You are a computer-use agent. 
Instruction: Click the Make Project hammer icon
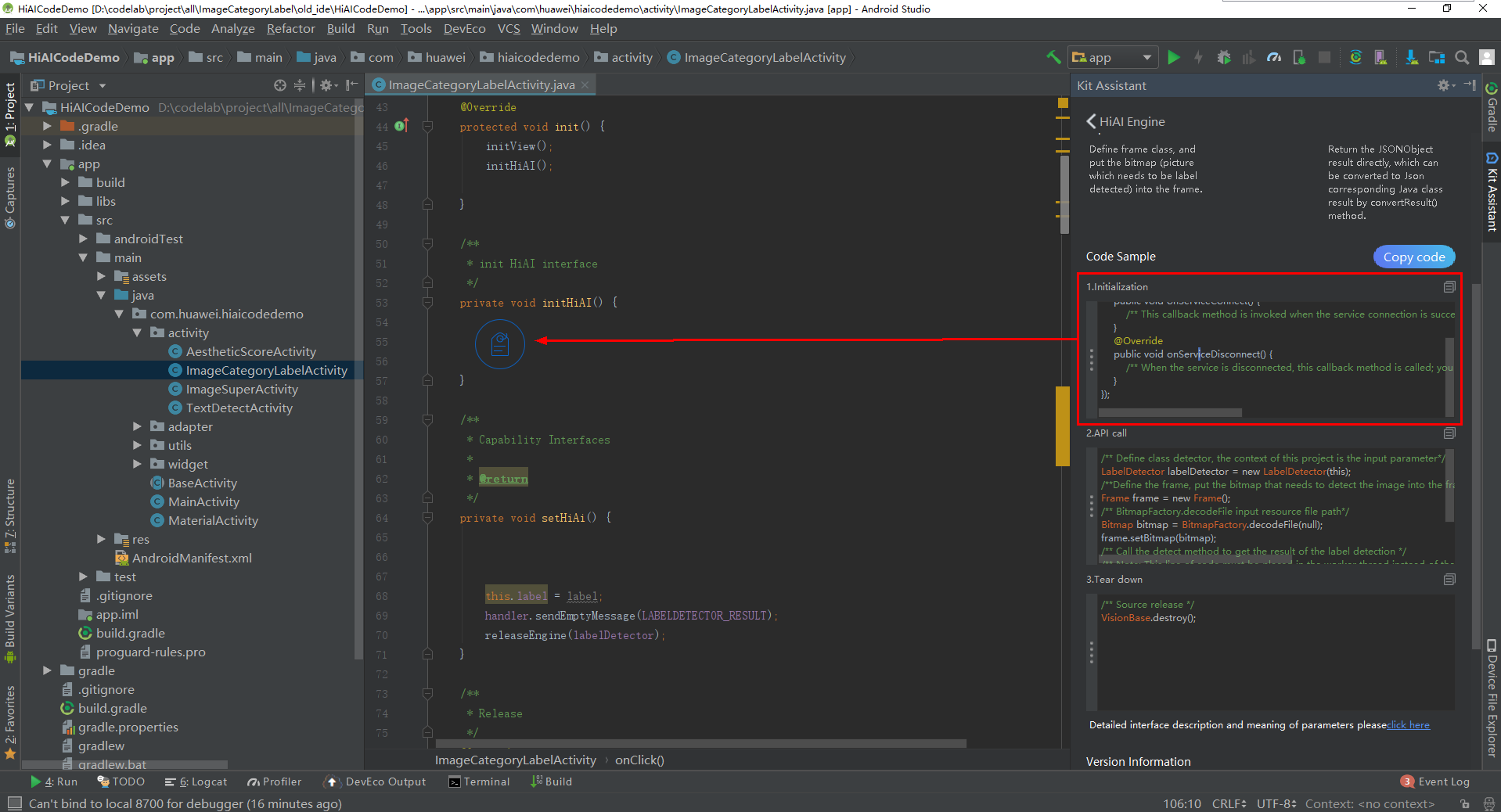coord(1053,57)
